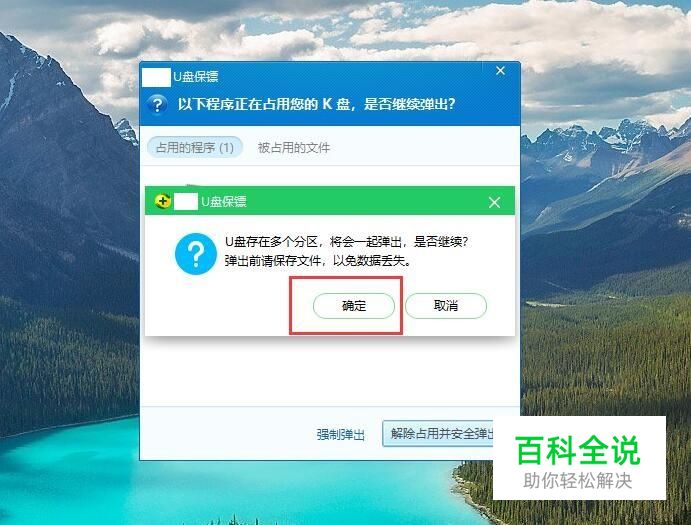Click the white box beside the 360 icon
691x525 pixels.
pyautogui.click(x=186, y=201)
